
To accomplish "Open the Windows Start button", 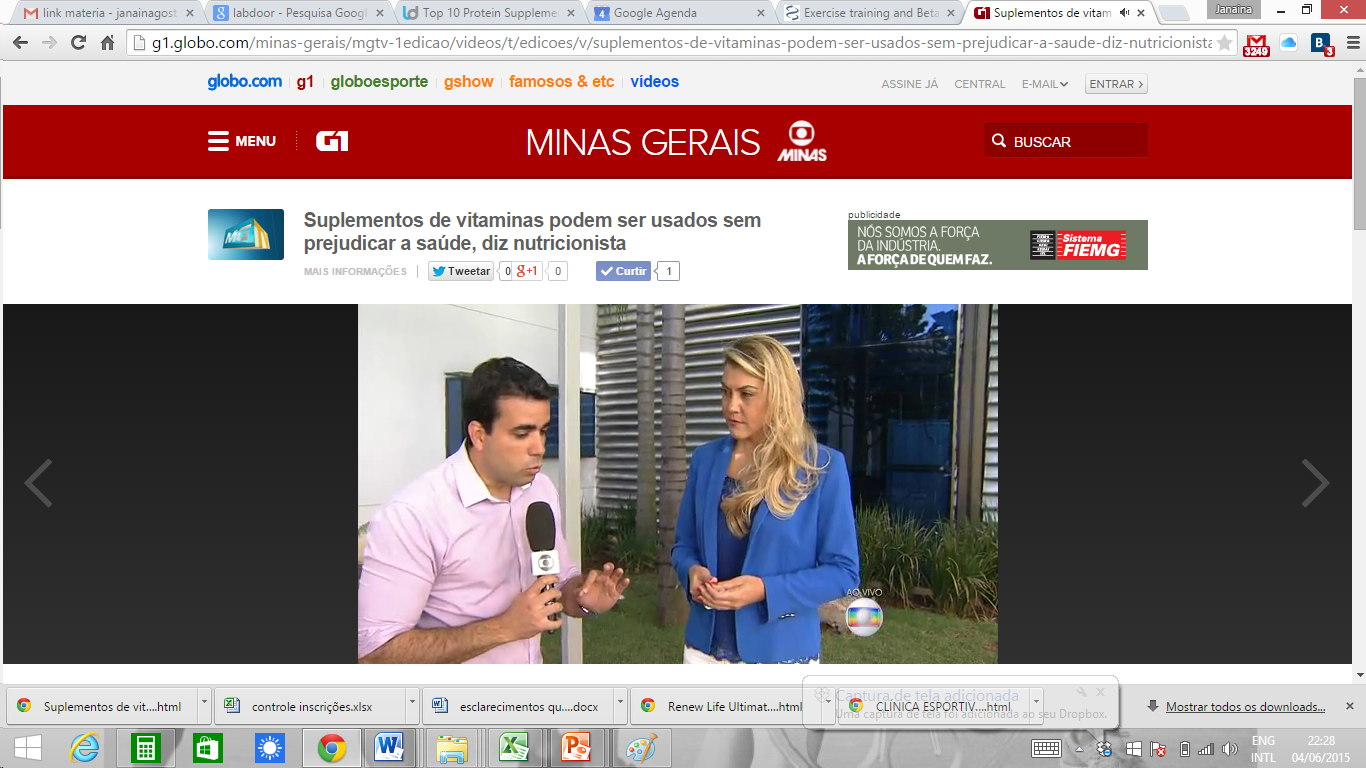I will point(28,748).
